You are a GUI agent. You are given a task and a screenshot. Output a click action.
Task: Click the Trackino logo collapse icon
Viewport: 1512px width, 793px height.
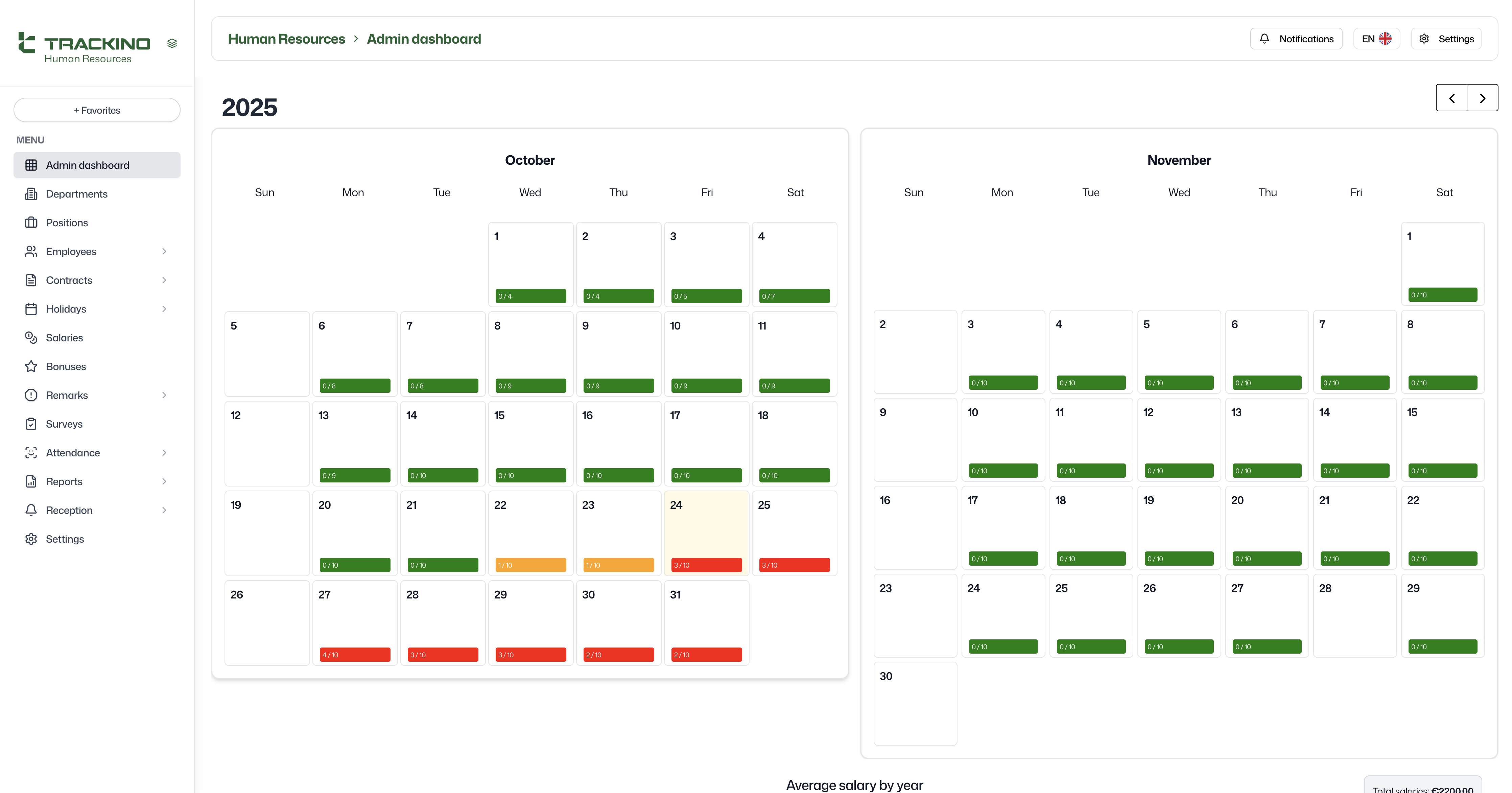pyautogui.click(x=172, y=42)
